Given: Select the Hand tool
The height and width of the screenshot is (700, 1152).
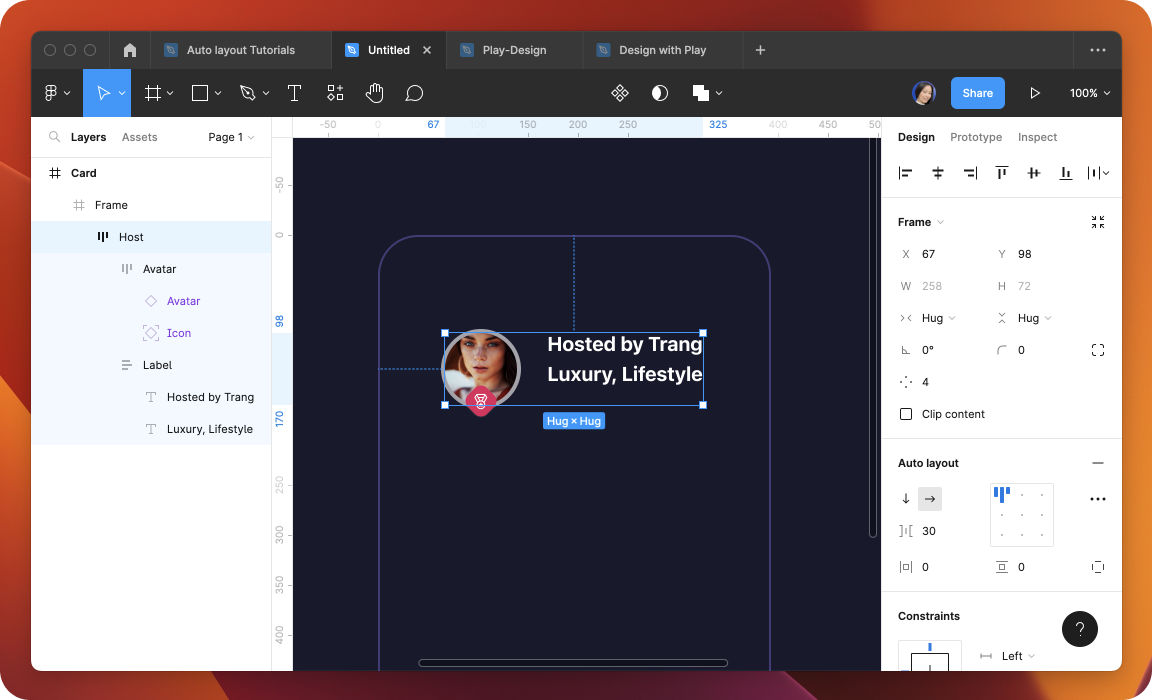Looking at the screenshot, I should [374, 93].
